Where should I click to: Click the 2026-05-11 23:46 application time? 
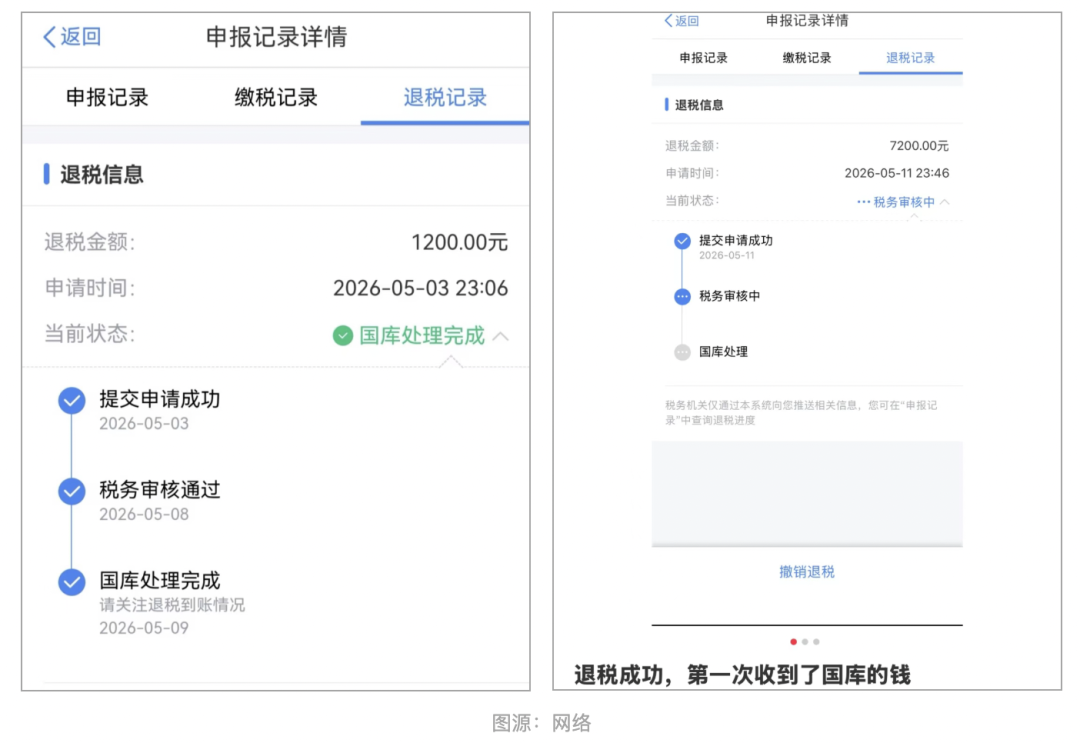pyautogui.click(x=897, y=174)
